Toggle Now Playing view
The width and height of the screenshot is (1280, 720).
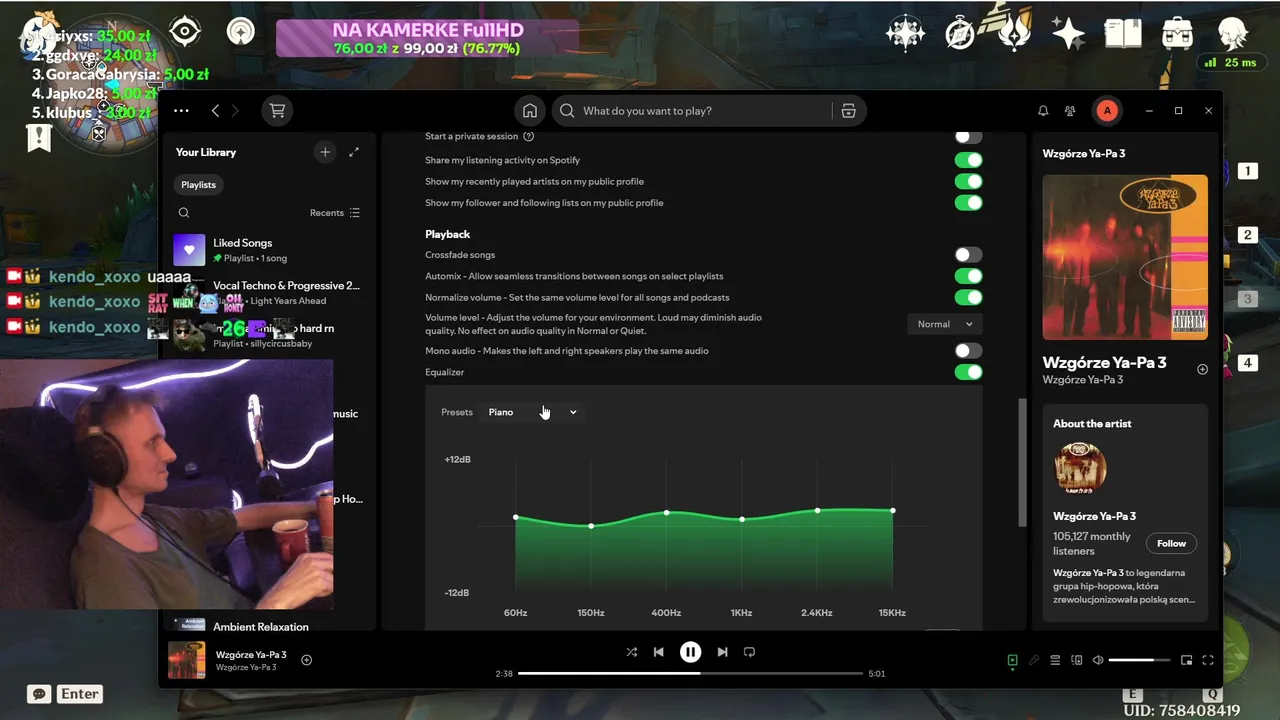coord(1012,660)
